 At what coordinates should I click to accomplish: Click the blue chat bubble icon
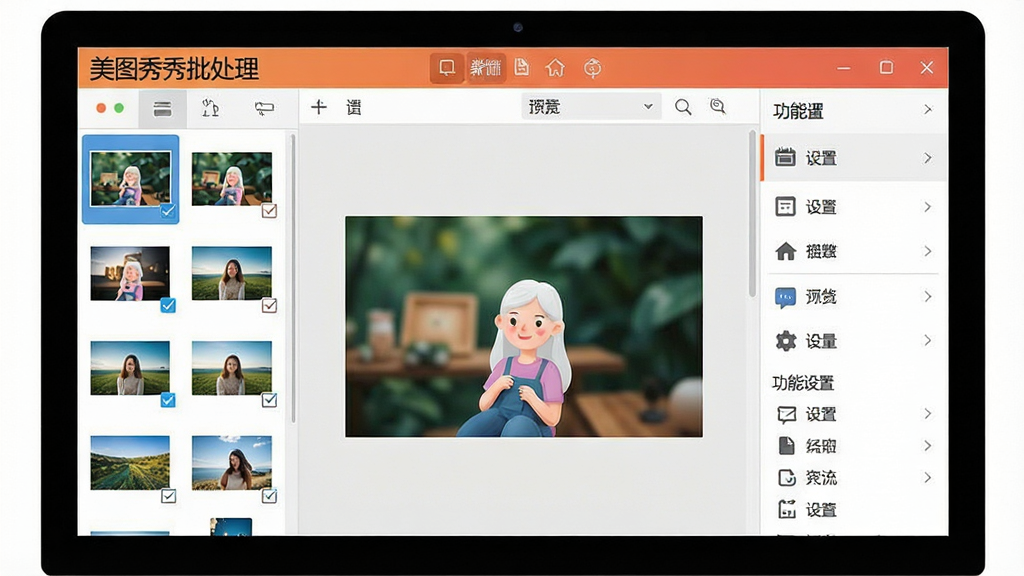click(785, 298)
